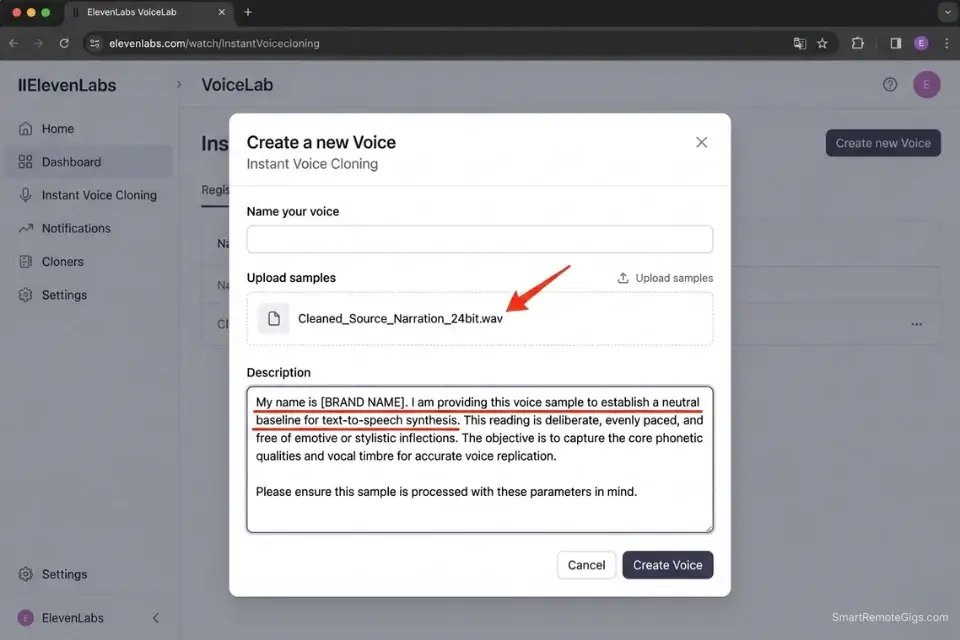Click the Home house icon
Screen dimensions: 960x640
[25, 129]
